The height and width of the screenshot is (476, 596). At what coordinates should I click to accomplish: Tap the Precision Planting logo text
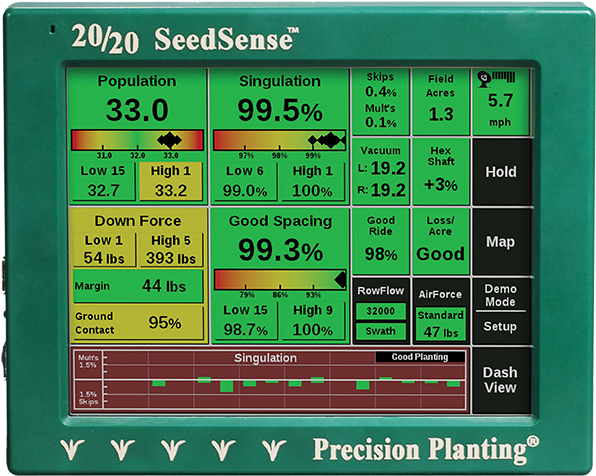(x=425, y=450)
